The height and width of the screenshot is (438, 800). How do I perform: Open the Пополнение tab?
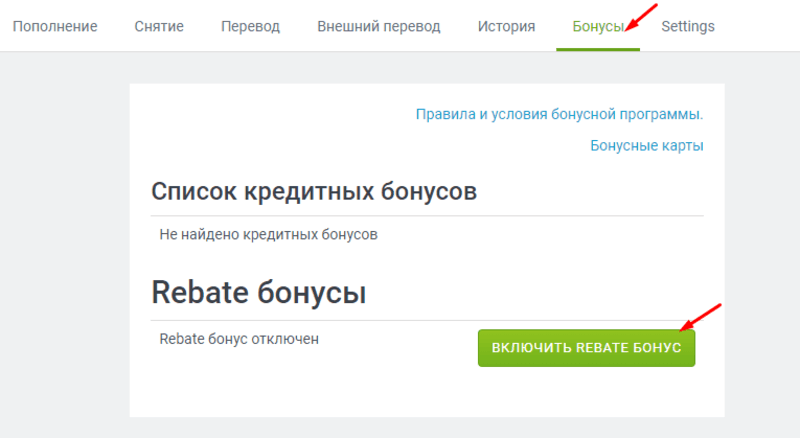pyautogui.click(x=55, y=26)
